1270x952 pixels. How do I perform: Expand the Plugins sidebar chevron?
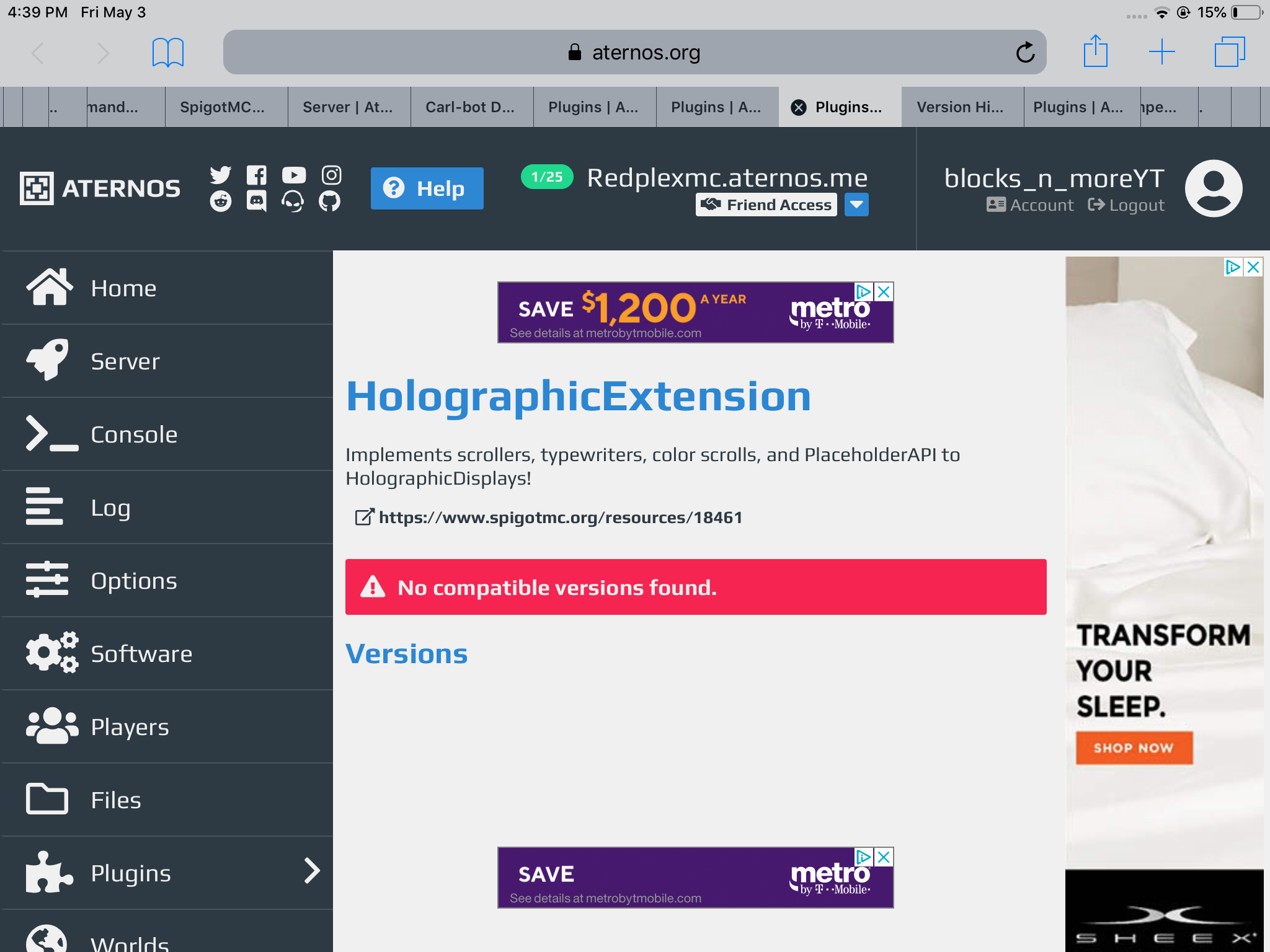(312, 871)
